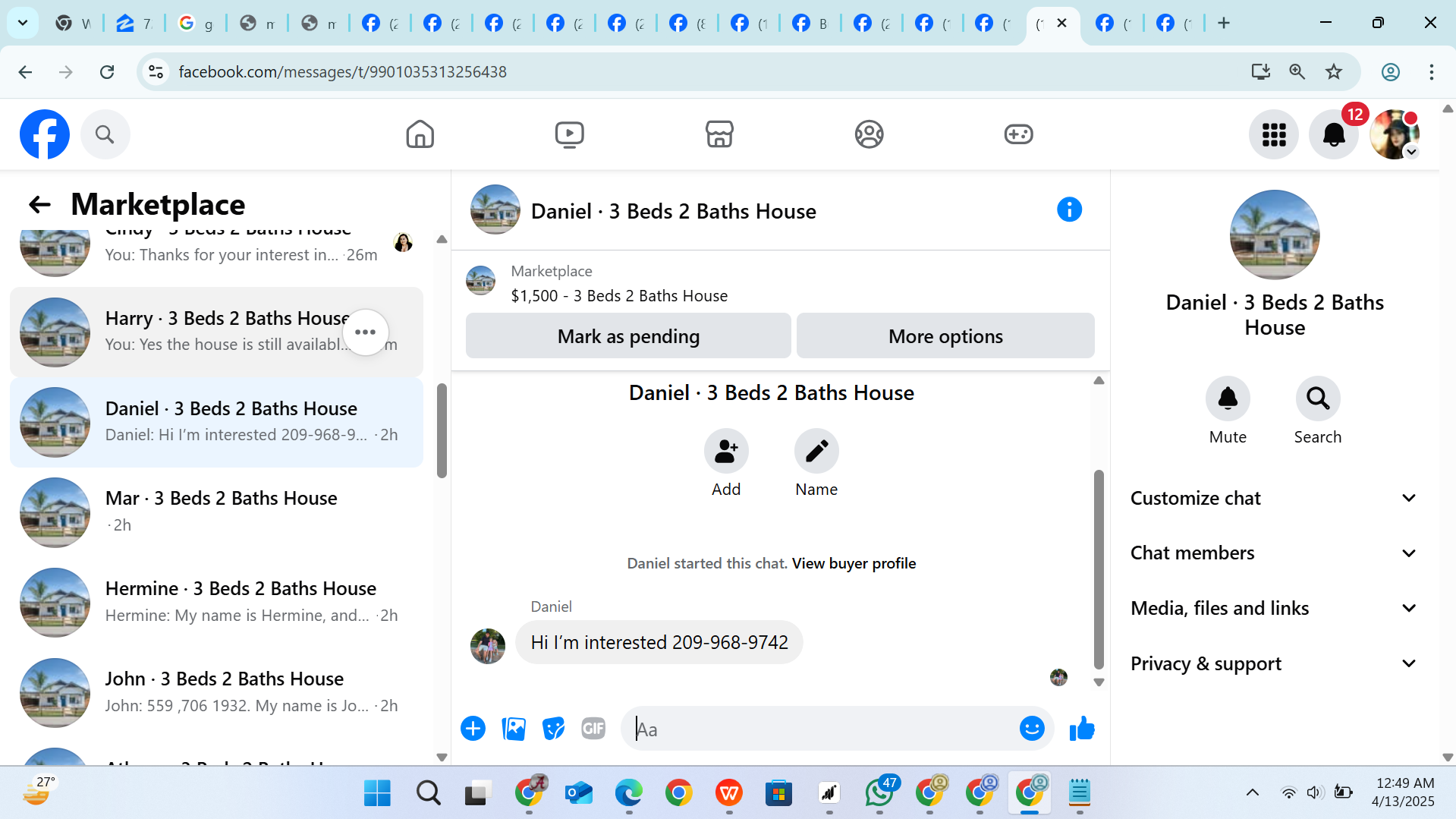Open More options for the listing

[x=945, y=335]
